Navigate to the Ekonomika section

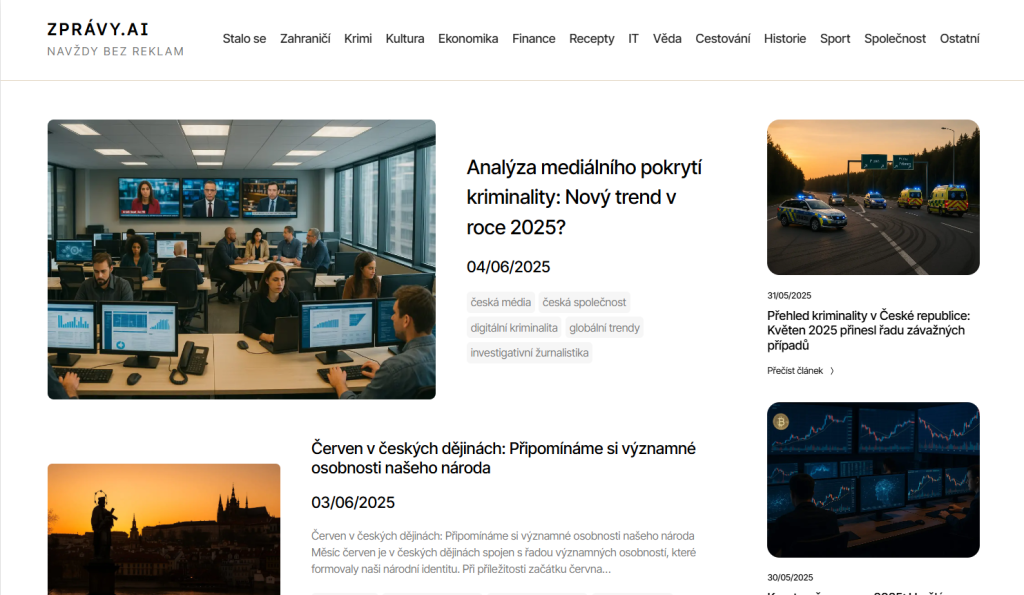click(x=468, y=39)
